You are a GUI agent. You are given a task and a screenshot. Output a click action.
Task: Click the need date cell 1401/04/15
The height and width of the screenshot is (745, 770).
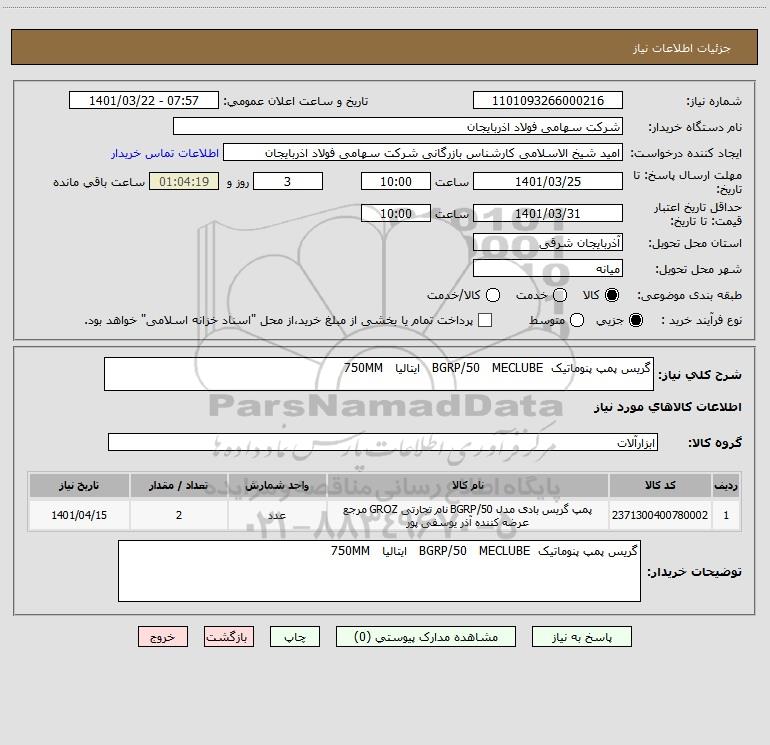click(79, 515)
